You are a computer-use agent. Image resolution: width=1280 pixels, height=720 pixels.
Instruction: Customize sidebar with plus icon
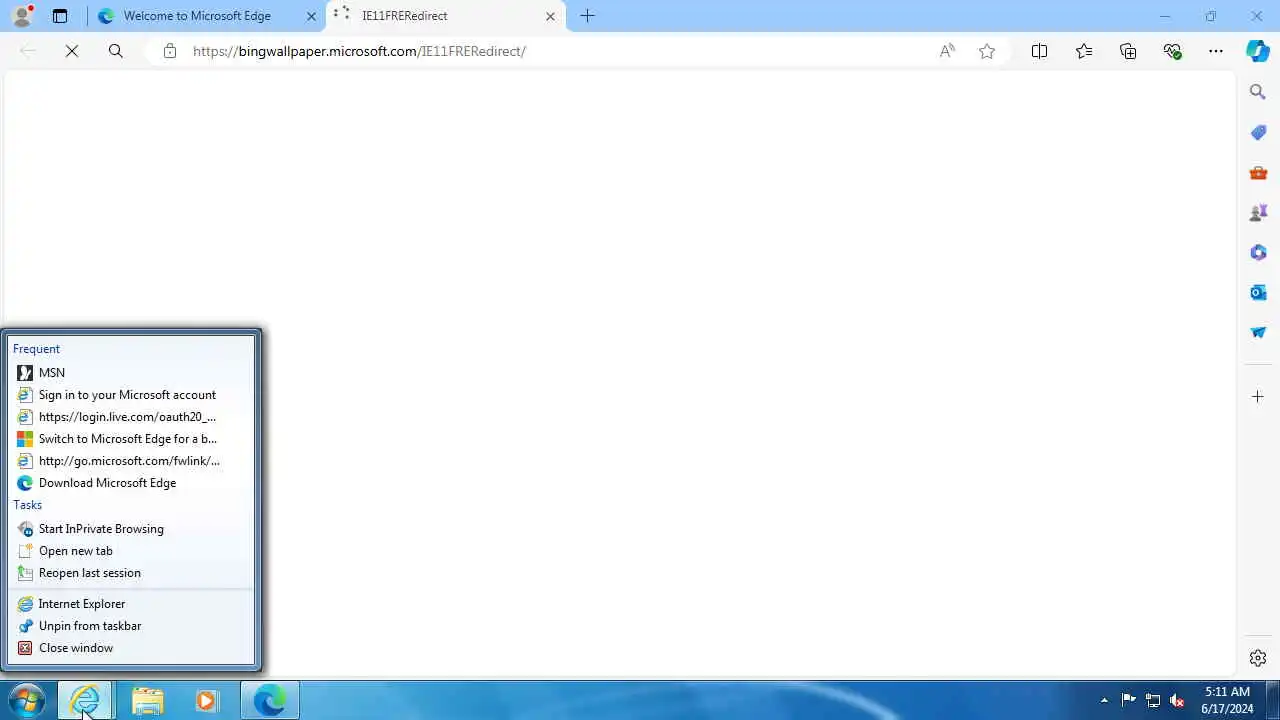click(1258, 397)
